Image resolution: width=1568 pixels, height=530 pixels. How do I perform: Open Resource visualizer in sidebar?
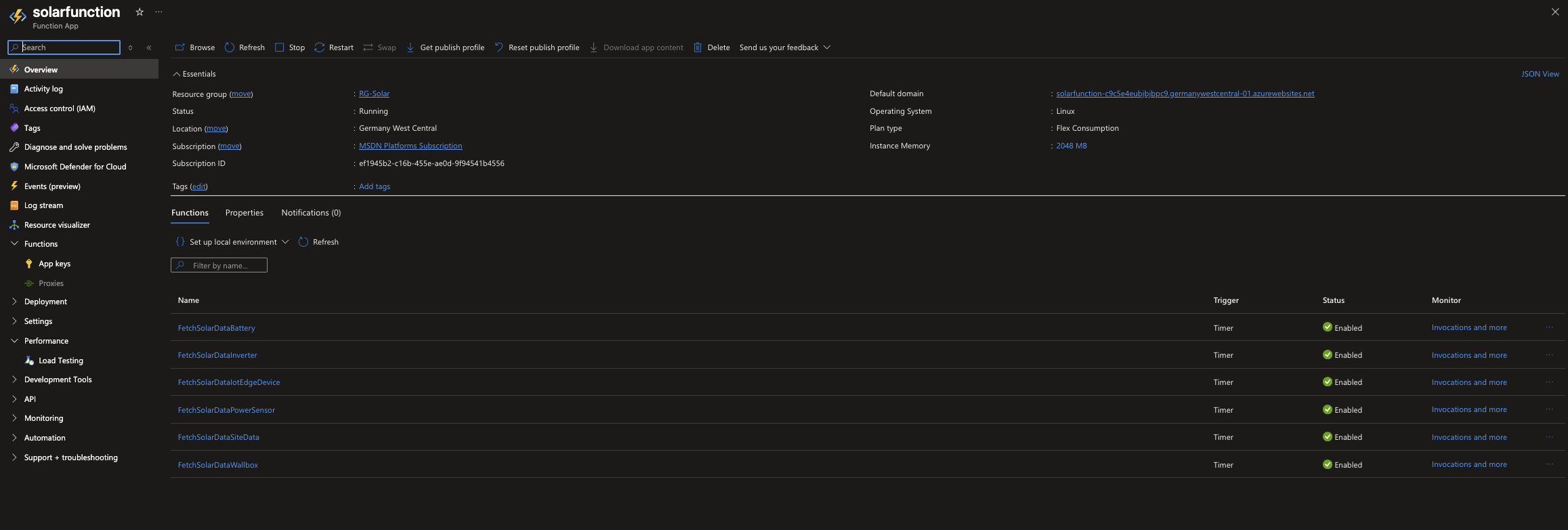click(57, 225)
